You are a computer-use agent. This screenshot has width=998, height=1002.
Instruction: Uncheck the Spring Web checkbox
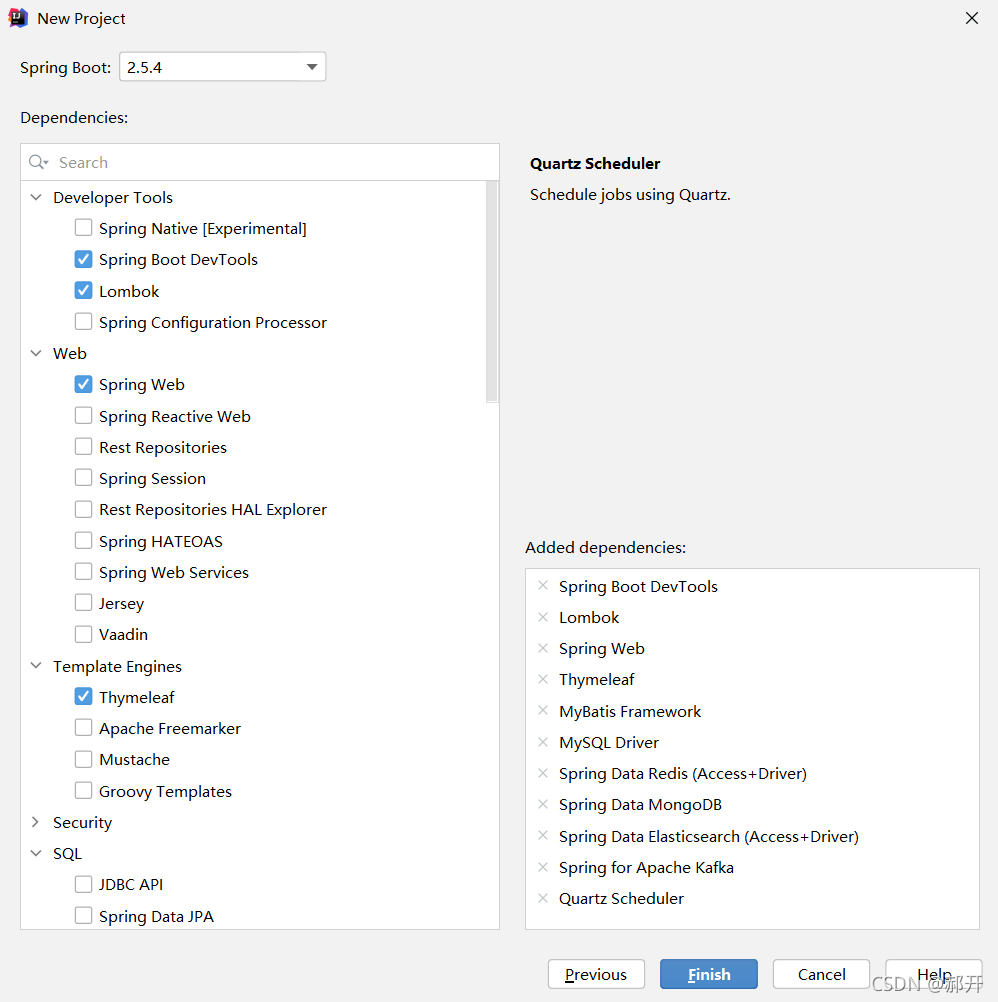pos(83,384)
